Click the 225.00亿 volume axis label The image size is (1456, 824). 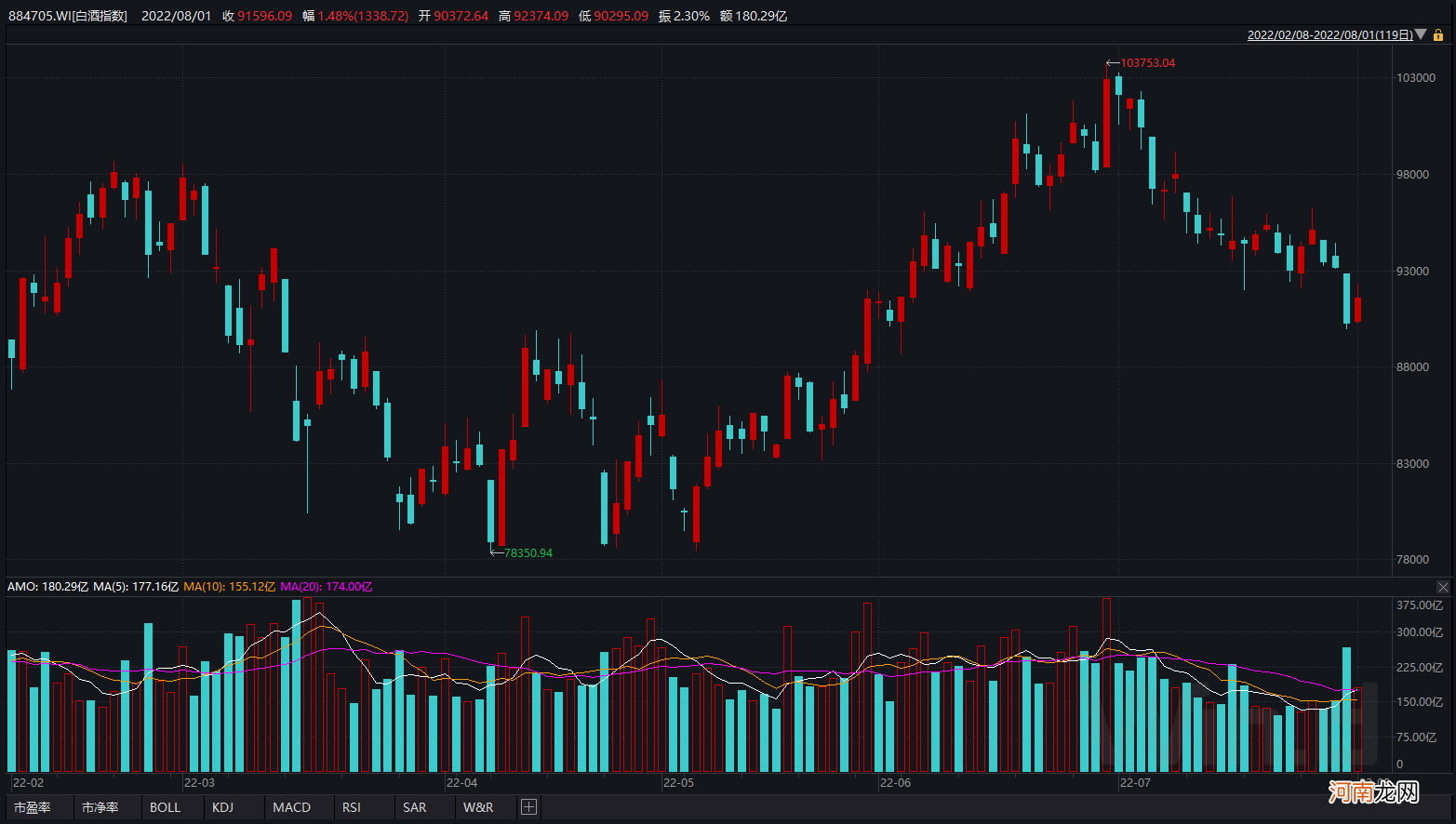[1420, 668]
